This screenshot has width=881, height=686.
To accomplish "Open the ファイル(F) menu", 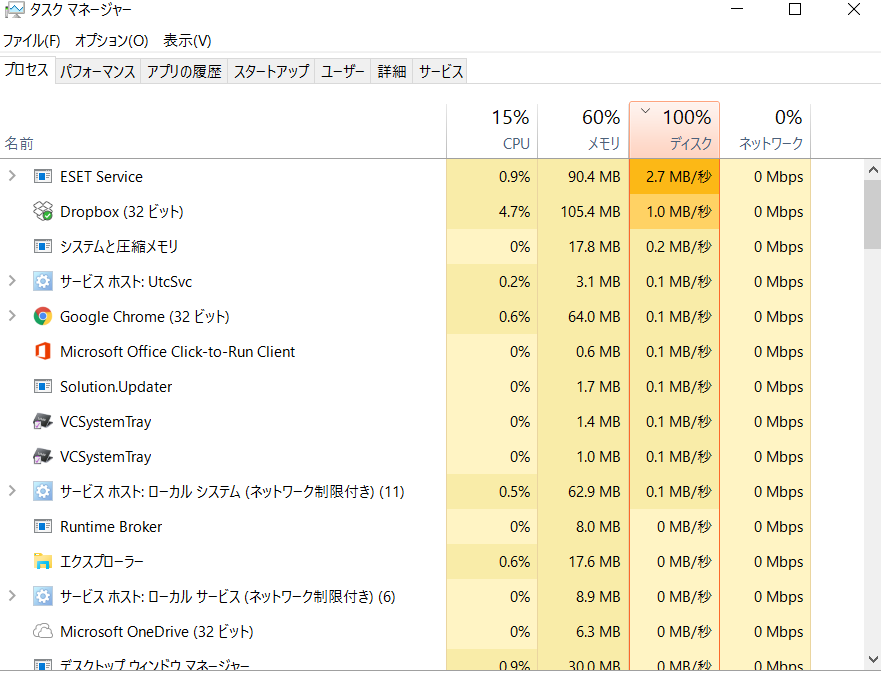I will 32,40.
